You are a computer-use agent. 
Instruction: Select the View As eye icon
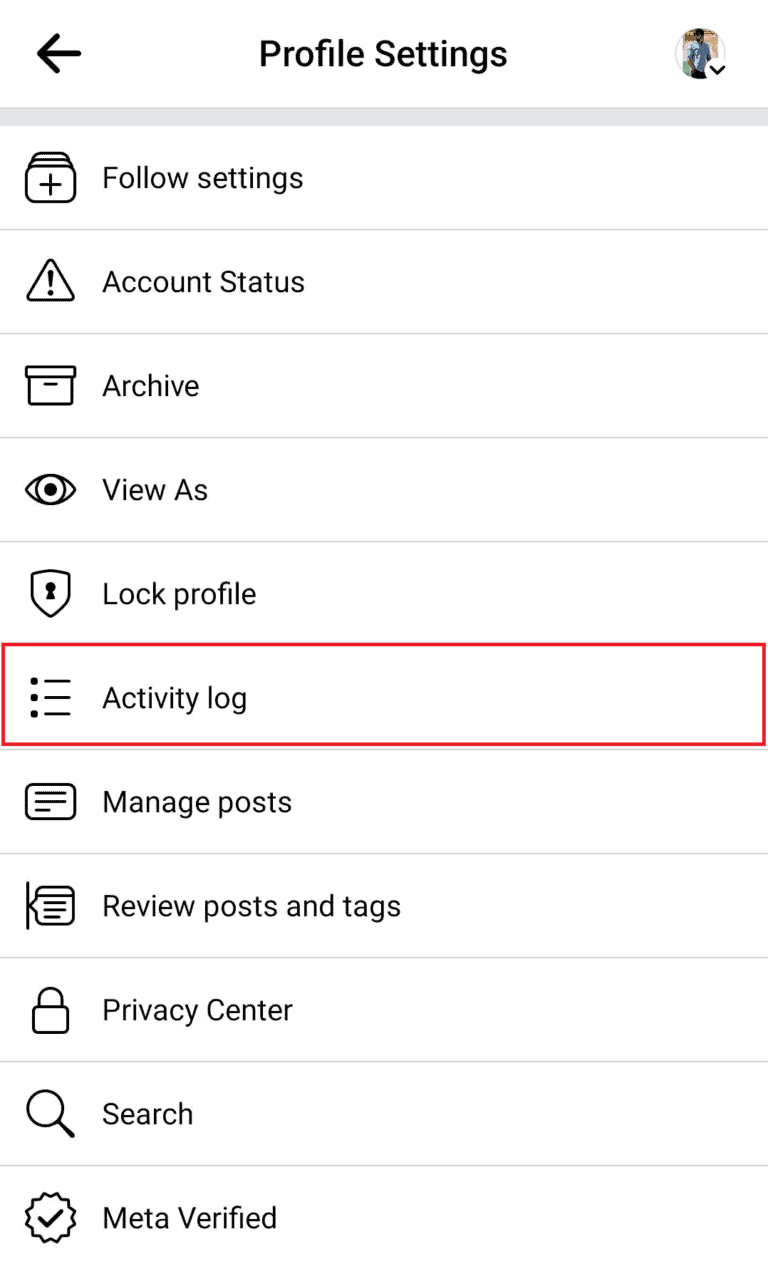(x=50, y=489)
